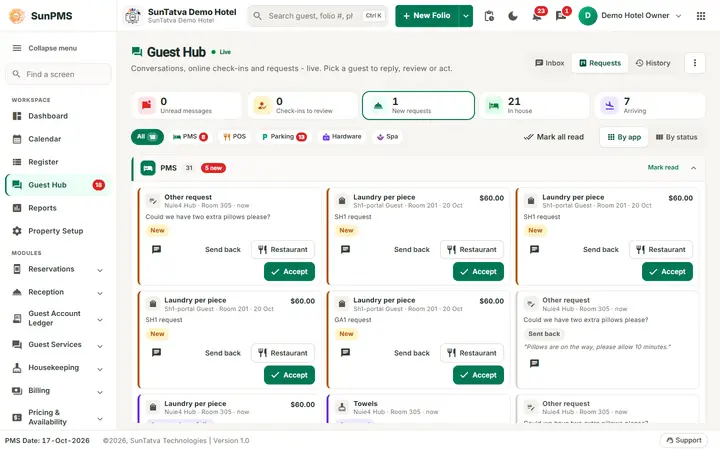This screenshot has width=720, height=450.
Task: Open Property Setup in the sidebar
Action: pyautogui.click(x=58, y=231)
